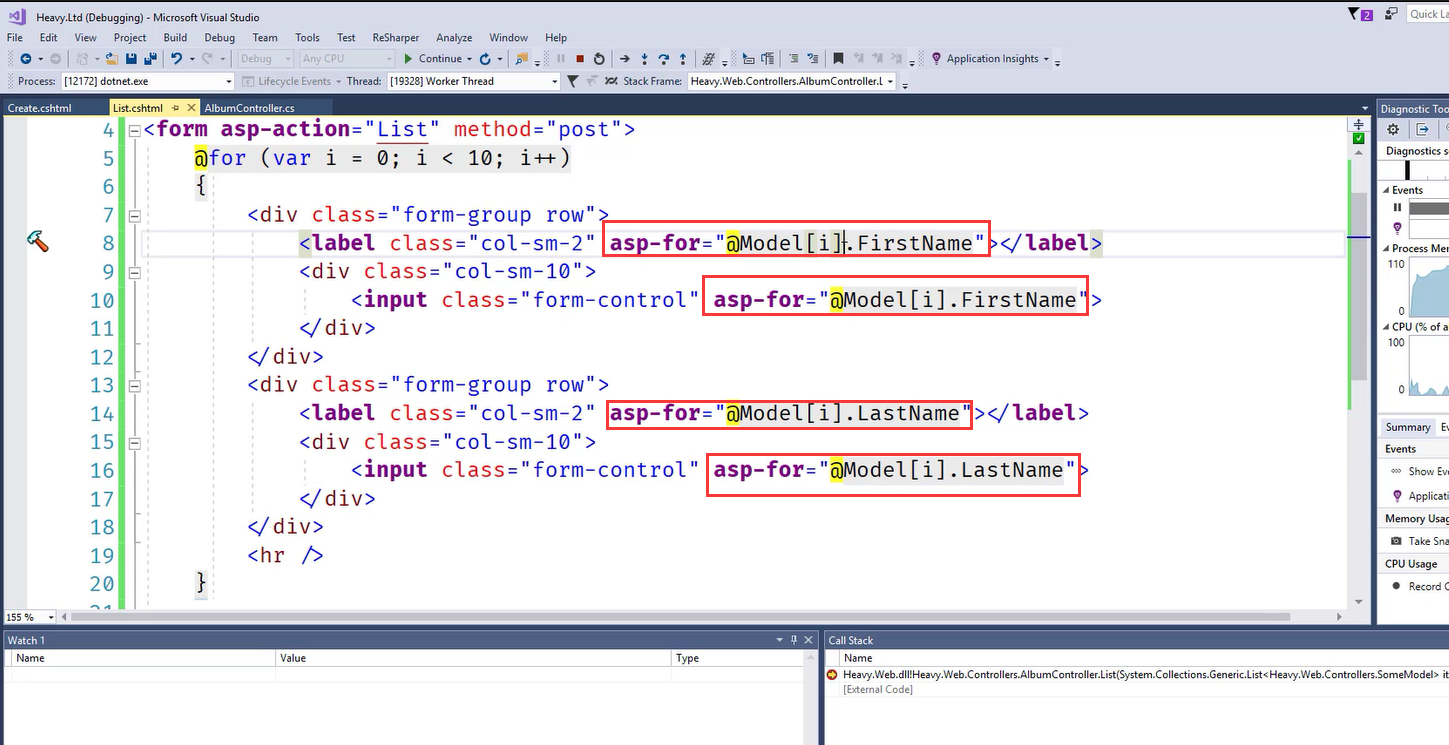1449x745 pixels.
Task: Collapse the form element on line 4
Action: [134, 130]
